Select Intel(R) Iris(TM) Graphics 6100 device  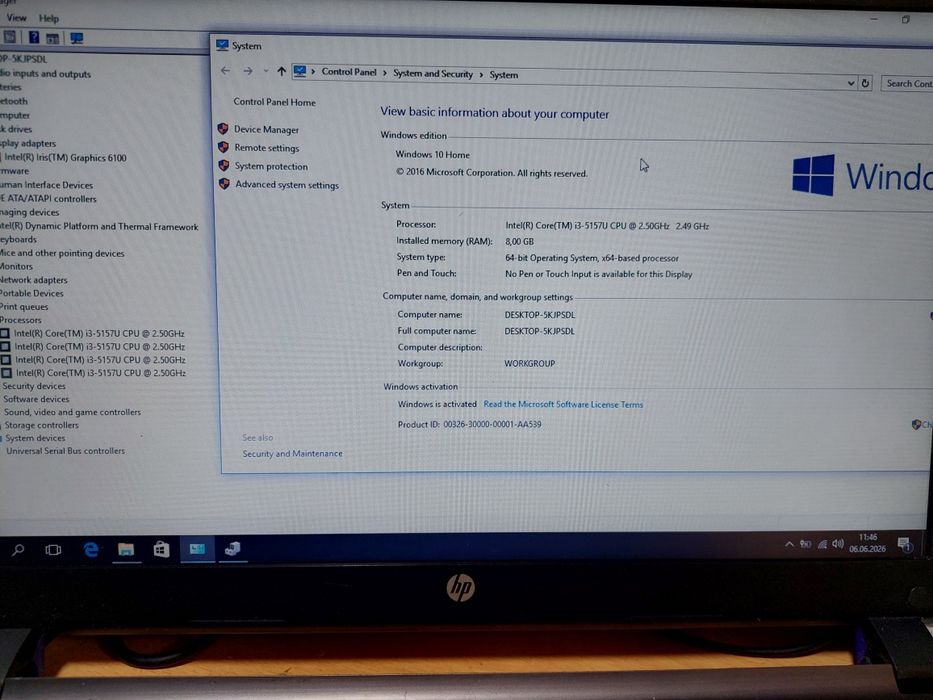pyautogui.click(x=65, y=158)
